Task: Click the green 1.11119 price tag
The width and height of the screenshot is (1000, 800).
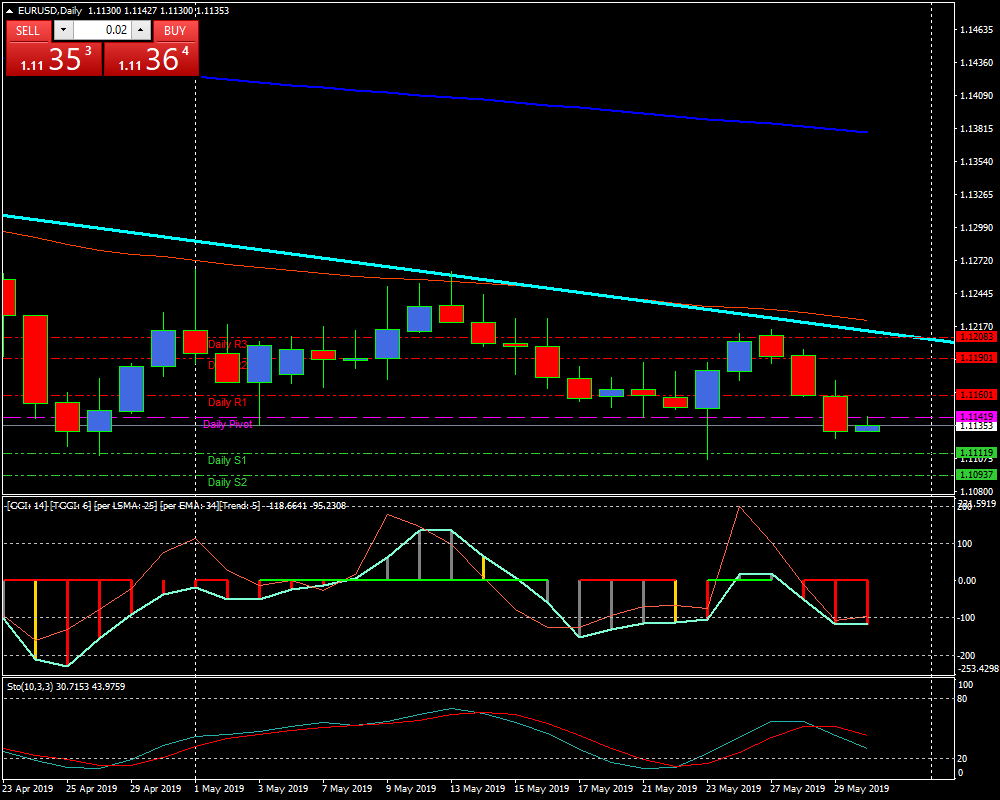Action: click(x=975, y=453)
